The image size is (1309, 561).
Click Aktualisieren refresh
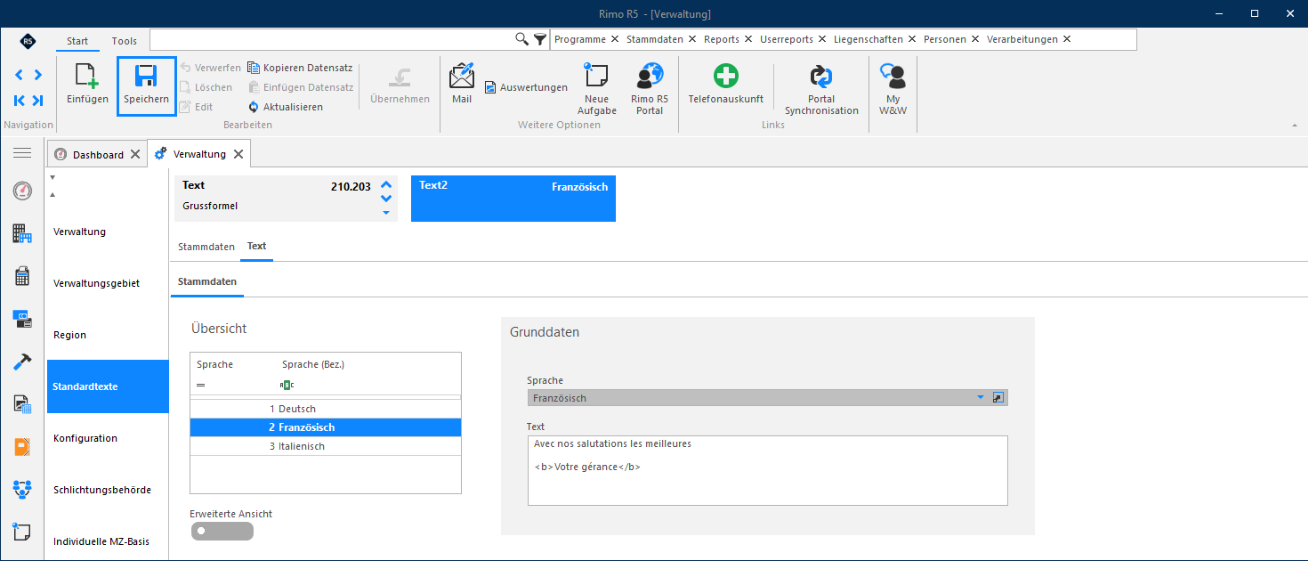[285, 107]
